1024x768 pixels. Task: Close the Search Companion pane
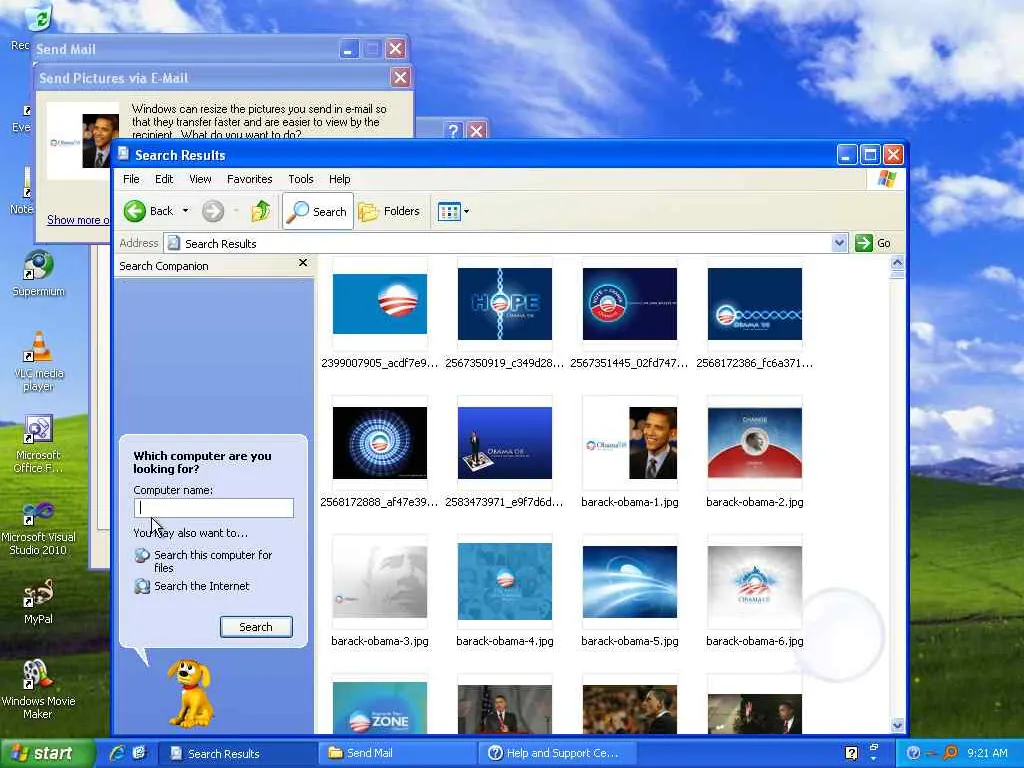[x=303, y=263]
